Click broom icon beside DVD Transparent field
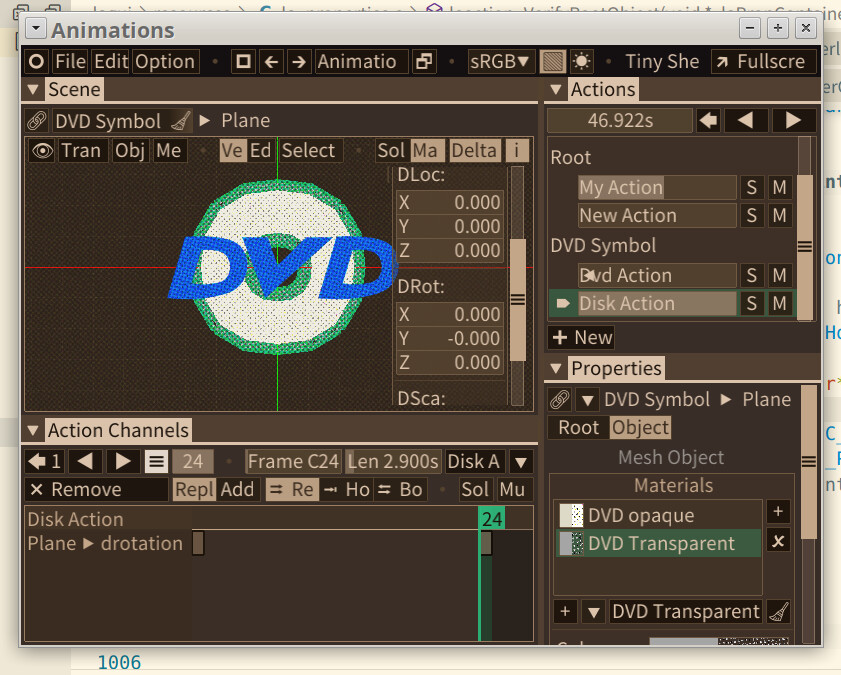 pos(778,612)
